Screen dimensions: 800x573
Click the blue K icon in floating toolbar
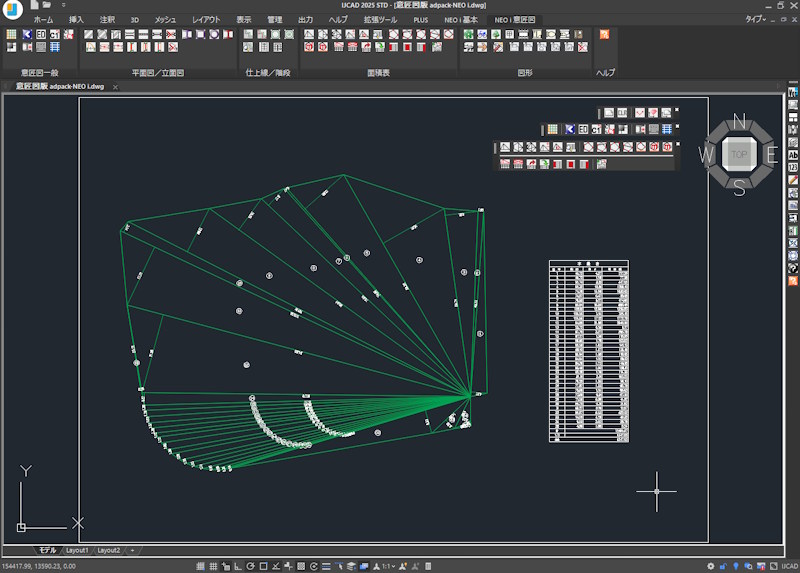pyautogui.click(x=568, y=130)
